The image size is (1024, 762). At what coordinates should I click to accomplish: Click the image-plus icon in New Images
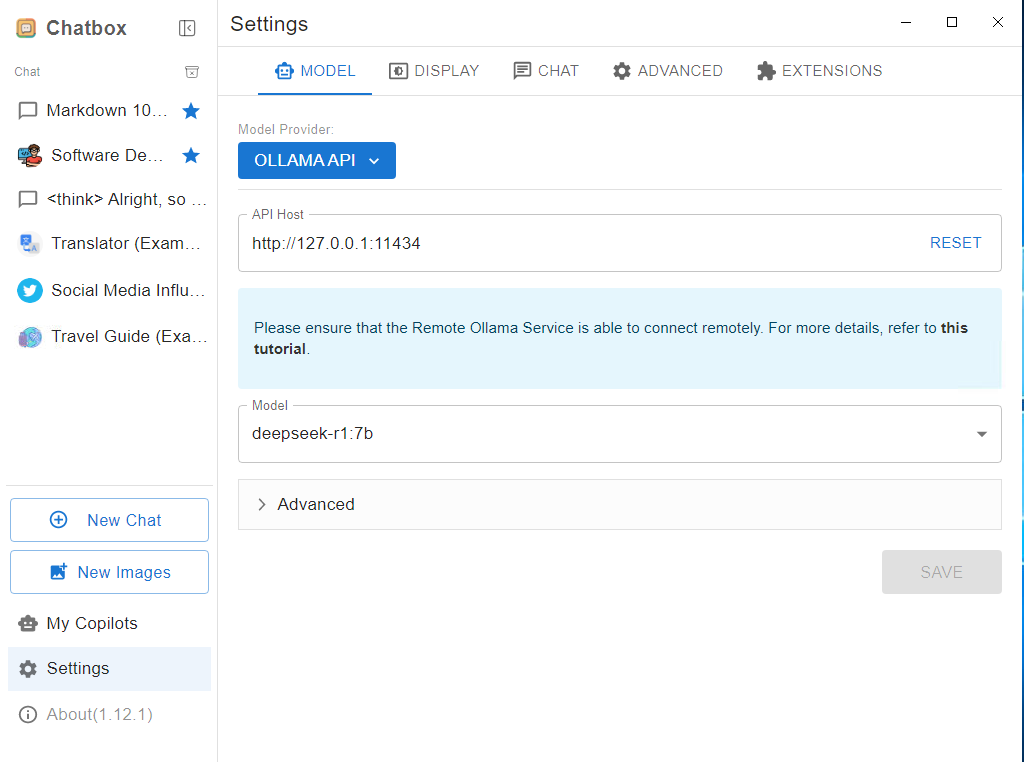point(59,571)
